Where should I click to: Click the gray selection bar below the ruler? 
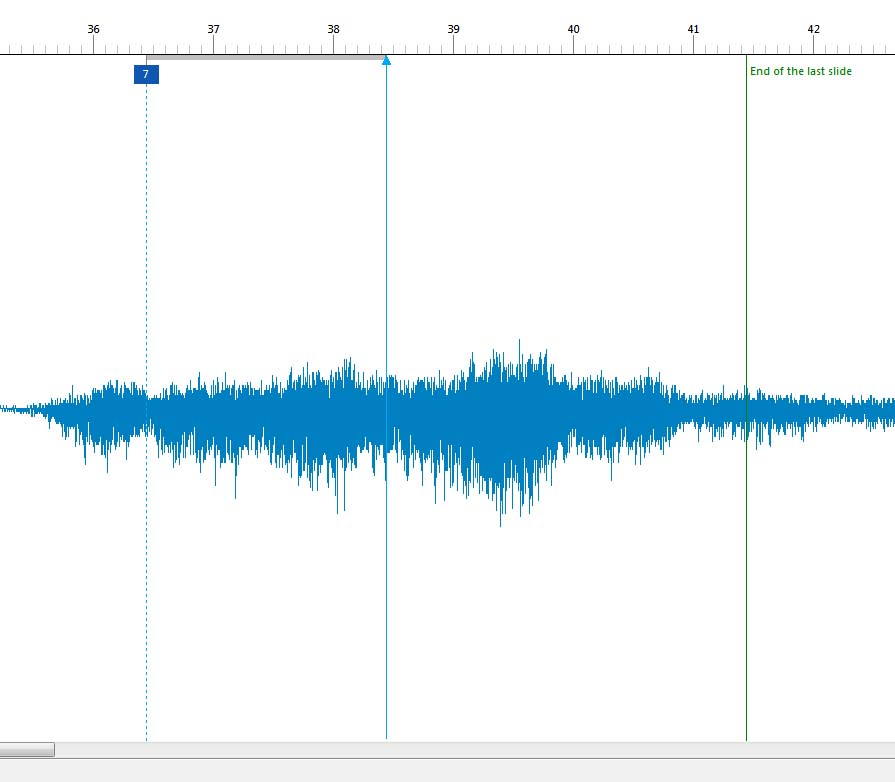[x=266, y=58]
